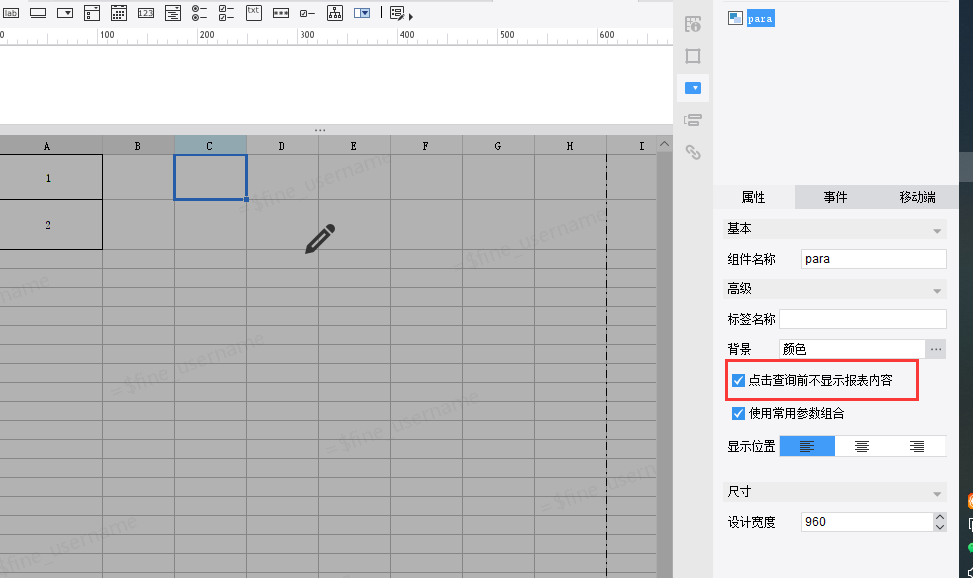Screen dimensions: 973x578
Task: Increase design width with up stepper
Action: pyautogui.click(x=939, y=517)
